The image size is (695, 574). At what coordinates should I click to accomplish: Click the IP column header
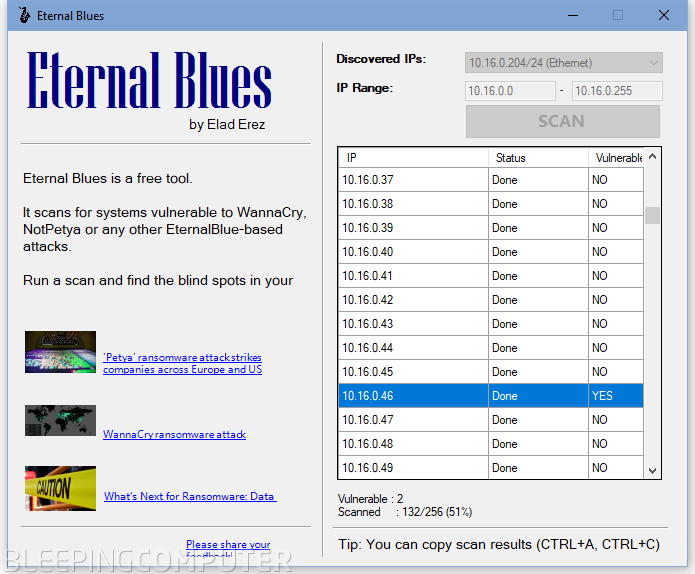(413, 157)
